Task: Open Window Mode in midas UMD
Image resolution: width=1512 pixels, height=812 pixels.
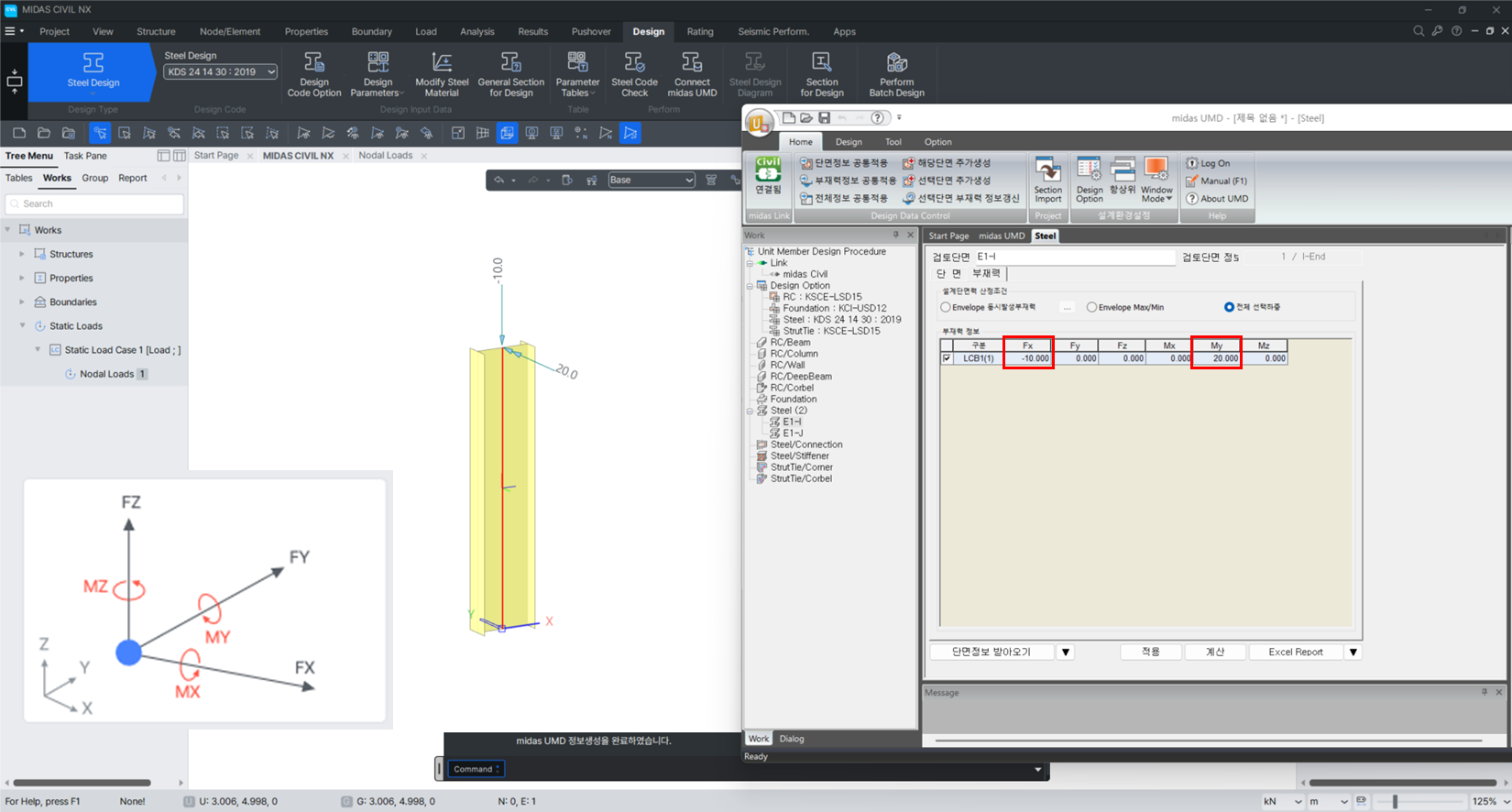Action: coord(1156,180)
